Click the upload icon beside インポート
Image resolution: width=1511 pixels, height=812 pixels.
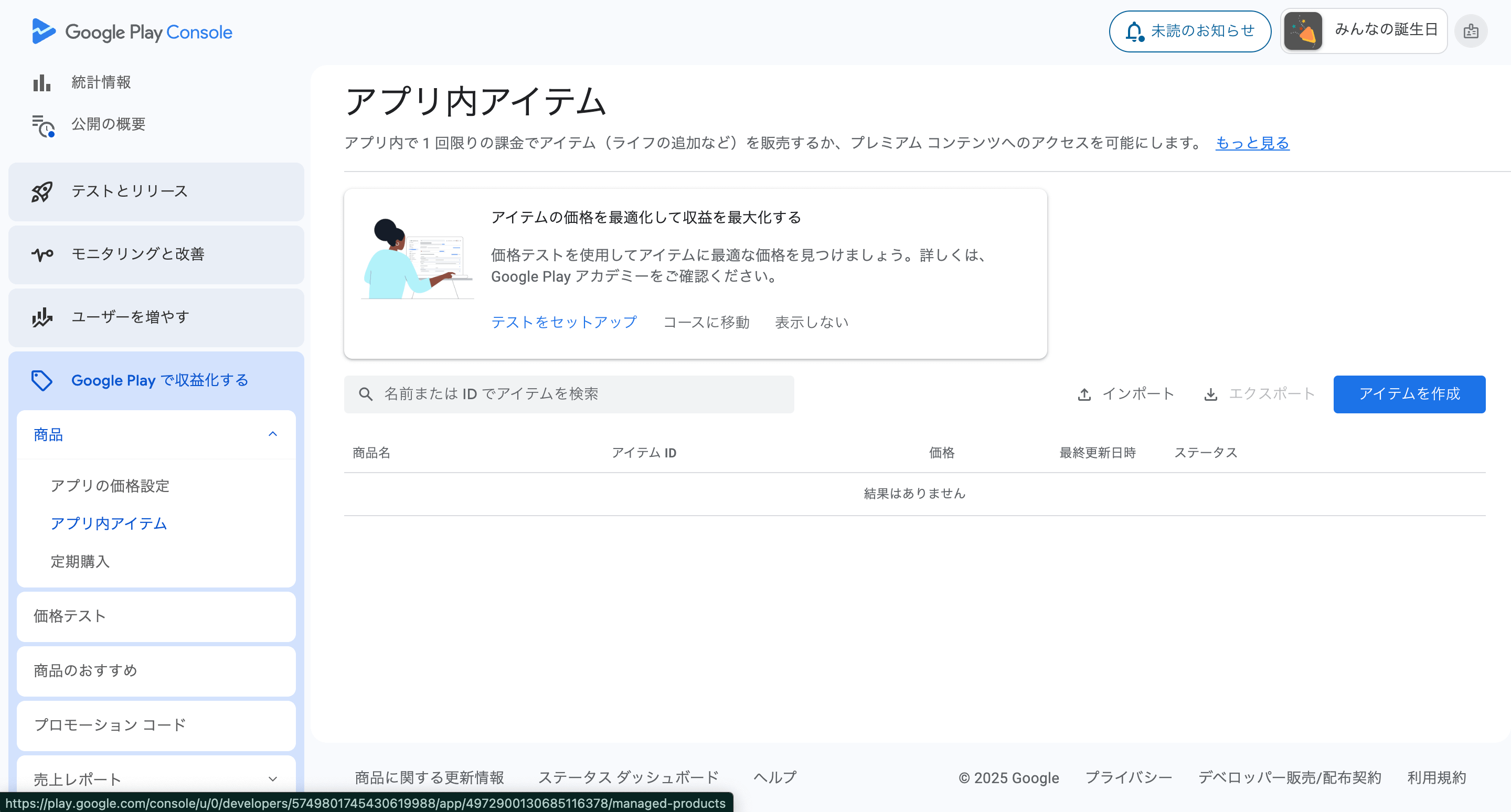click(x=1084, y=394)
